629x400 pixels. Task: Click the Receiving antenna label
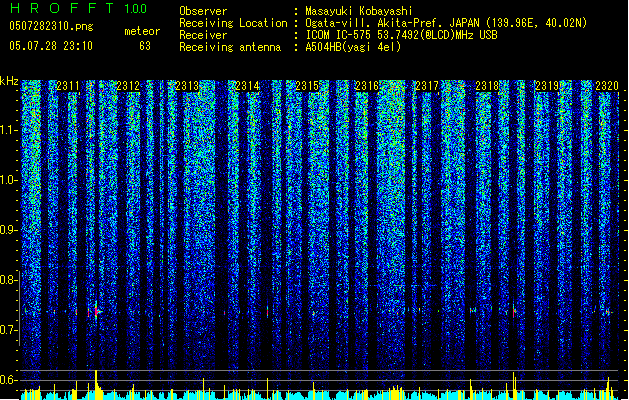tap(230, 47)
